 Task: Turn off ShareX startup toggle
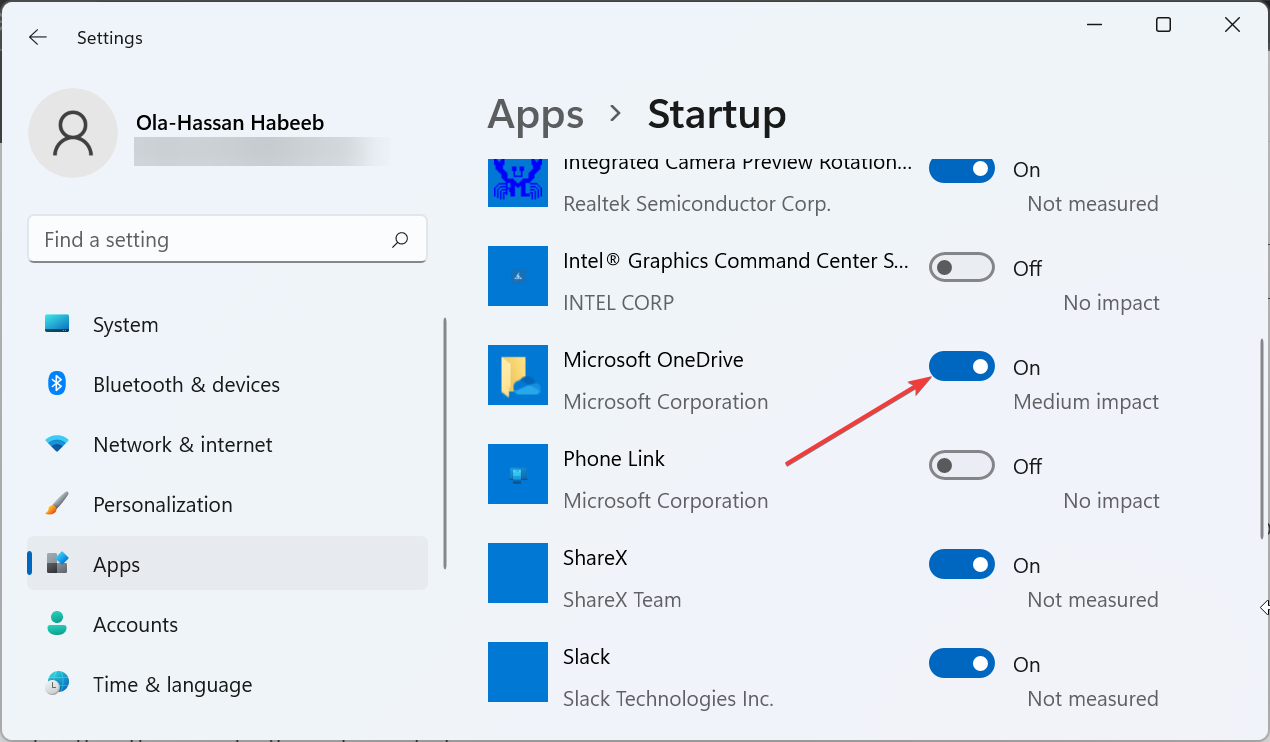962,565
